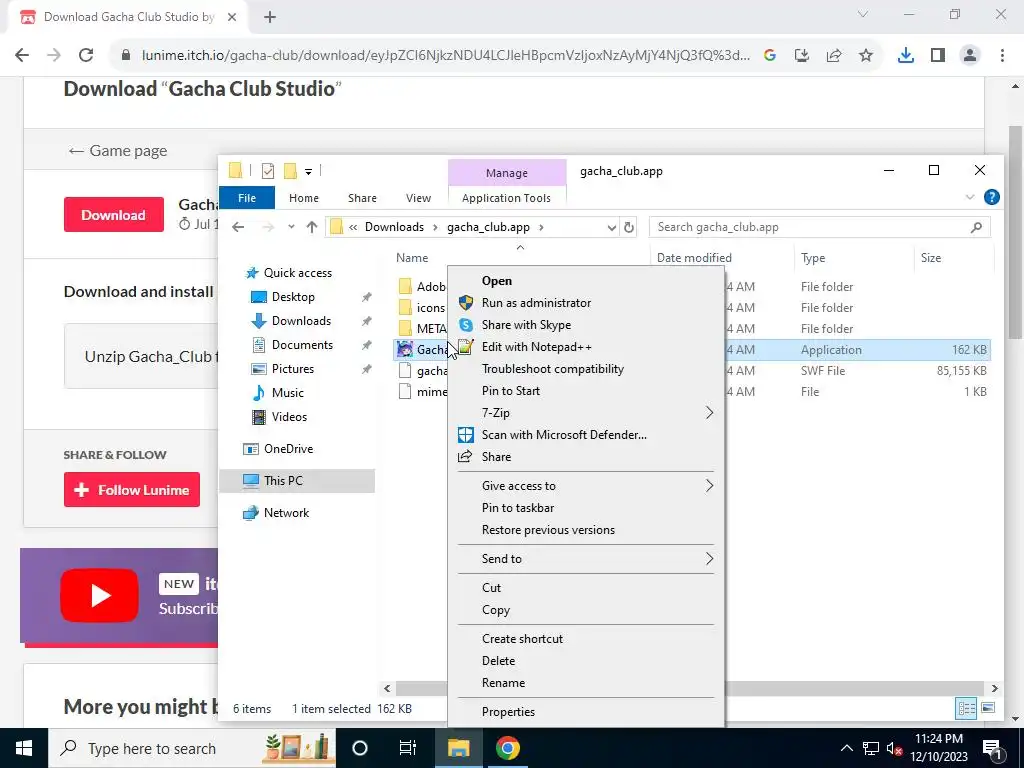Go back via Game page link

pyautogui.click(x=118, y=151)
